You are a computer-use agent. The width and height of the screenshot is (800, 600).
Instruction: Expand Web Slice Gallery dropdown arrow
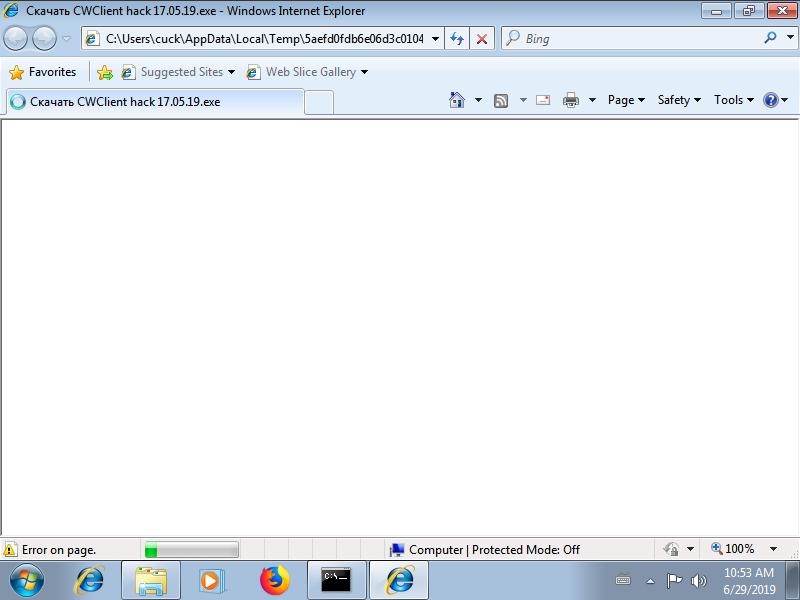(x=364, y=72)
